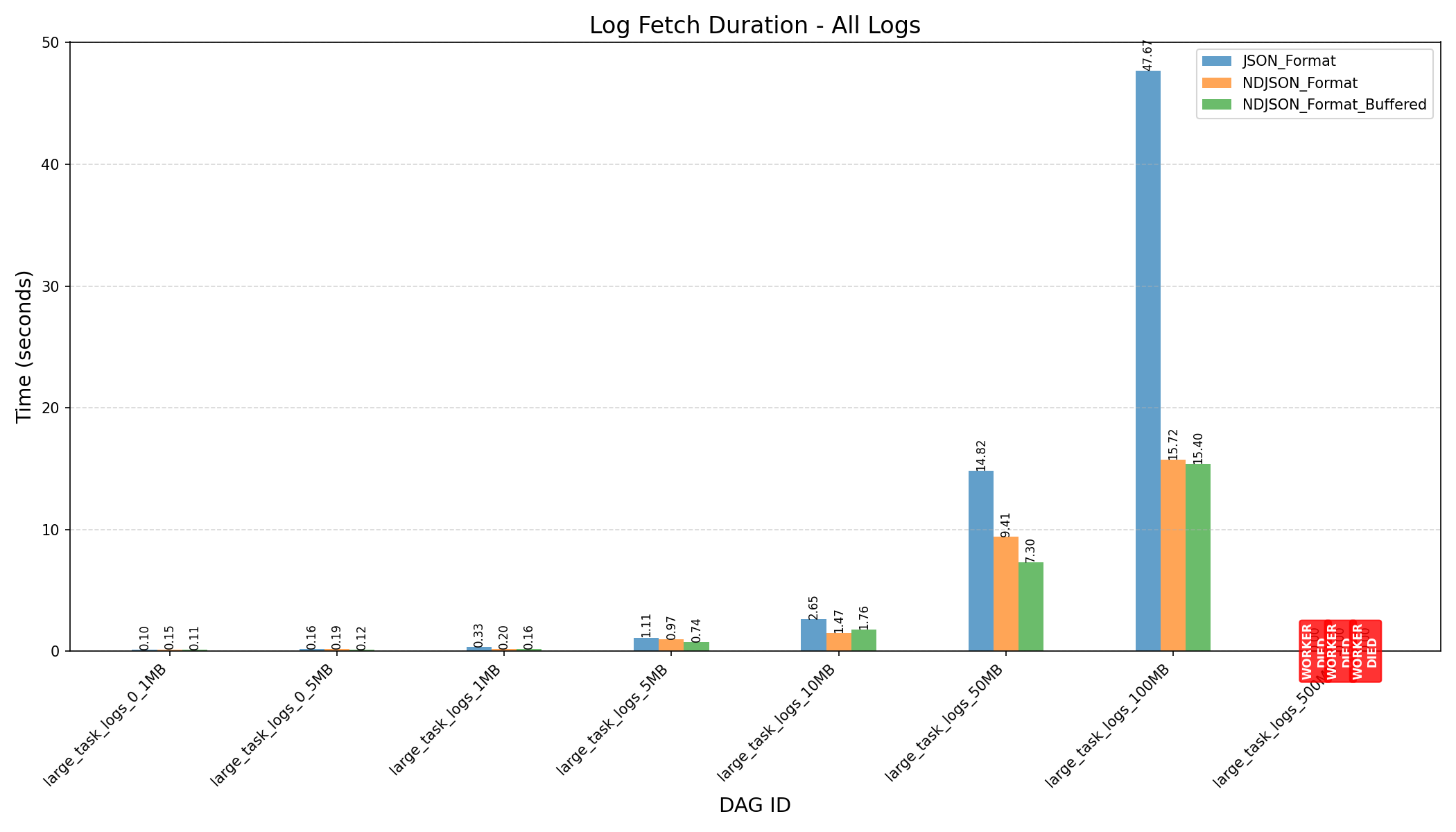This screenshot has width=1456, height=832.
Task: Click the orange 15.72 bar at 100MB
Action: point(1172,555)
